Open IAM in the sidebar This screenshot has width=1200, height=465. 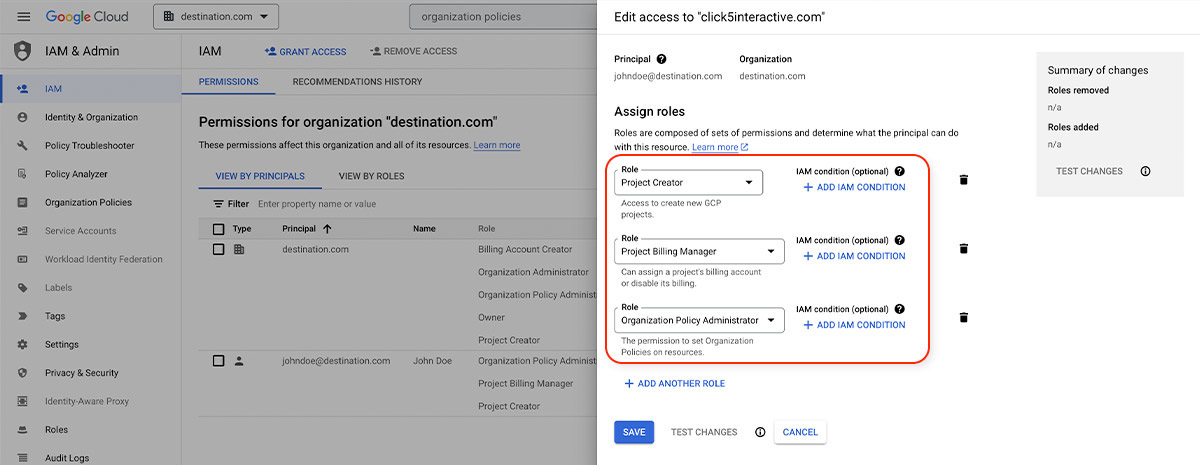[x=91, y=89]
